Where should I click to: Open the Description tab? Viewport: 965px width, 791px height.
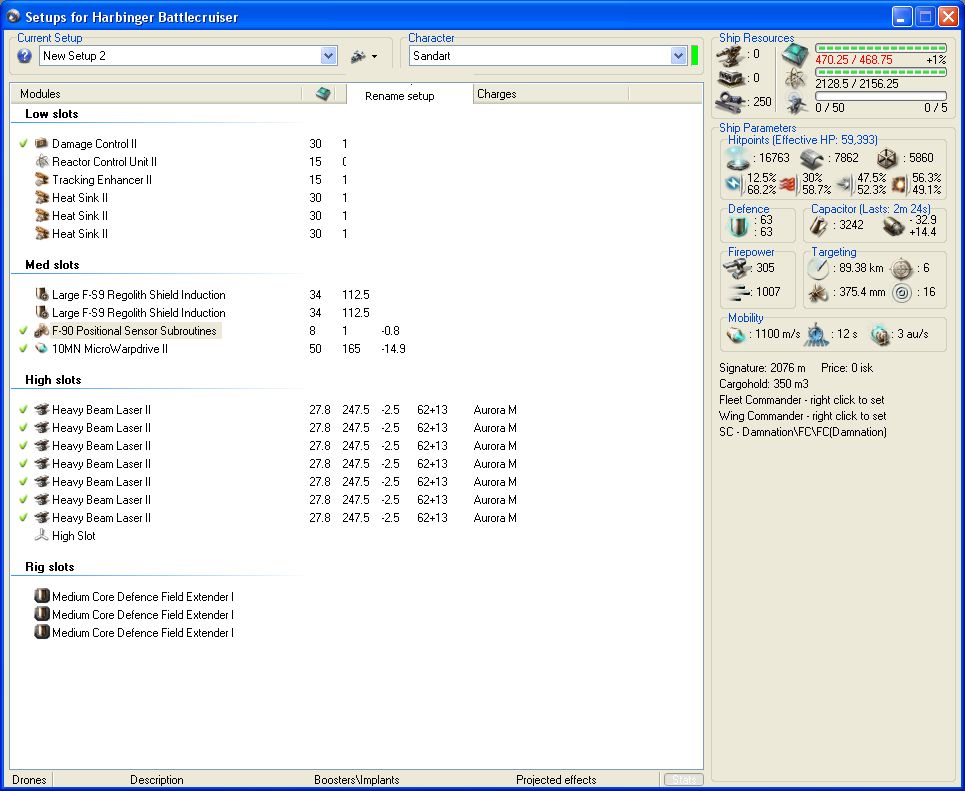pos(156,780)
